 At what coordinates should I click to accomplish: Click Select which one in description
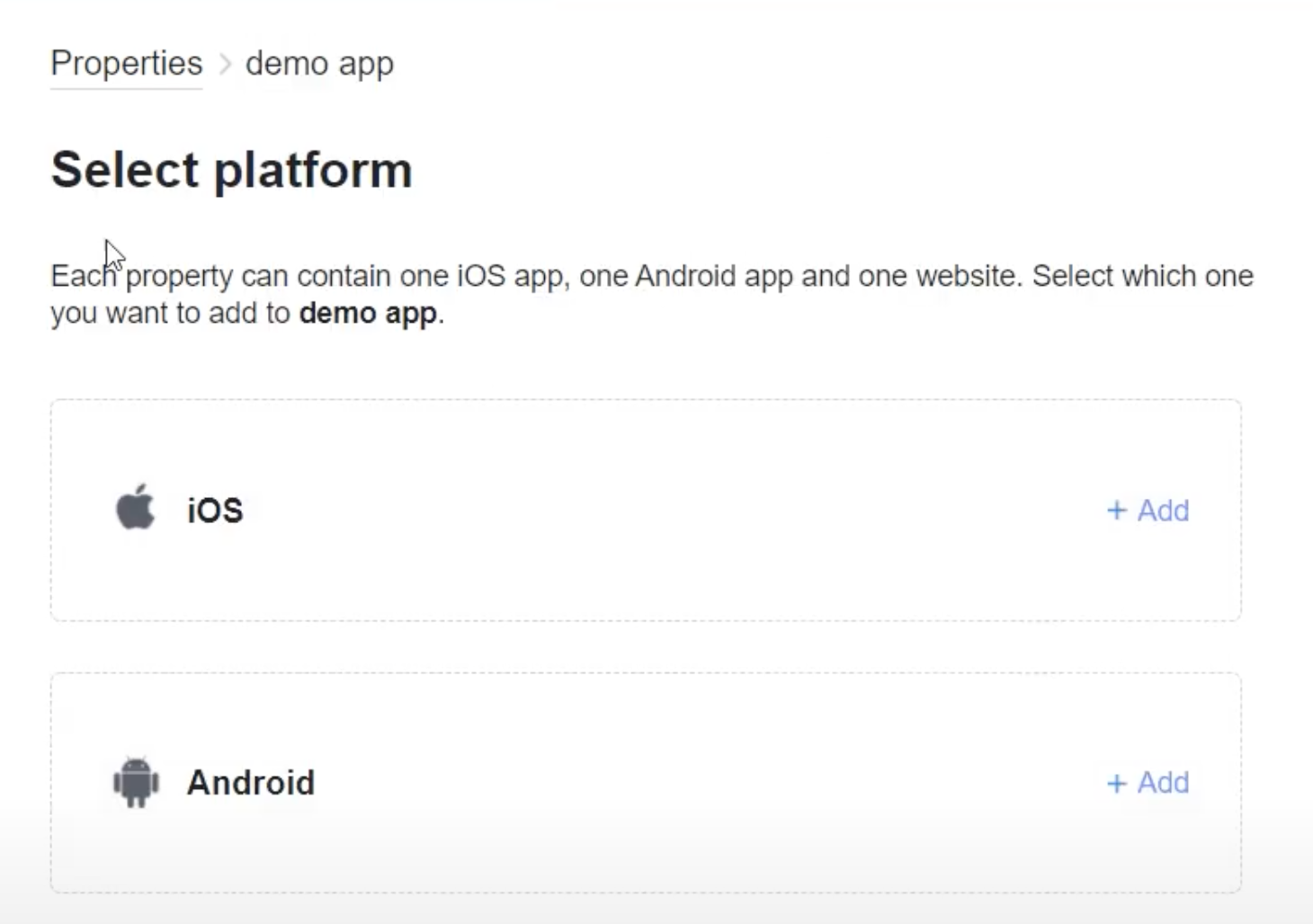(1143, 276)
